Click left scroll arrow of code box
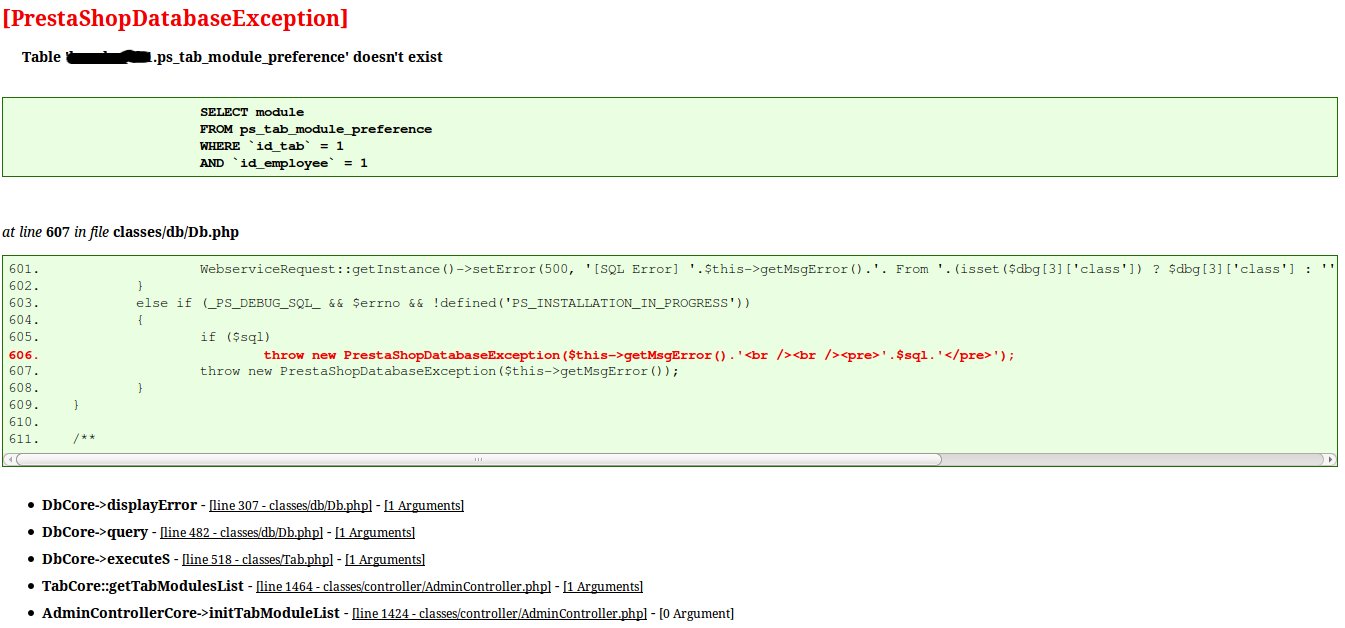1345x628 pixels. point(9,459)
